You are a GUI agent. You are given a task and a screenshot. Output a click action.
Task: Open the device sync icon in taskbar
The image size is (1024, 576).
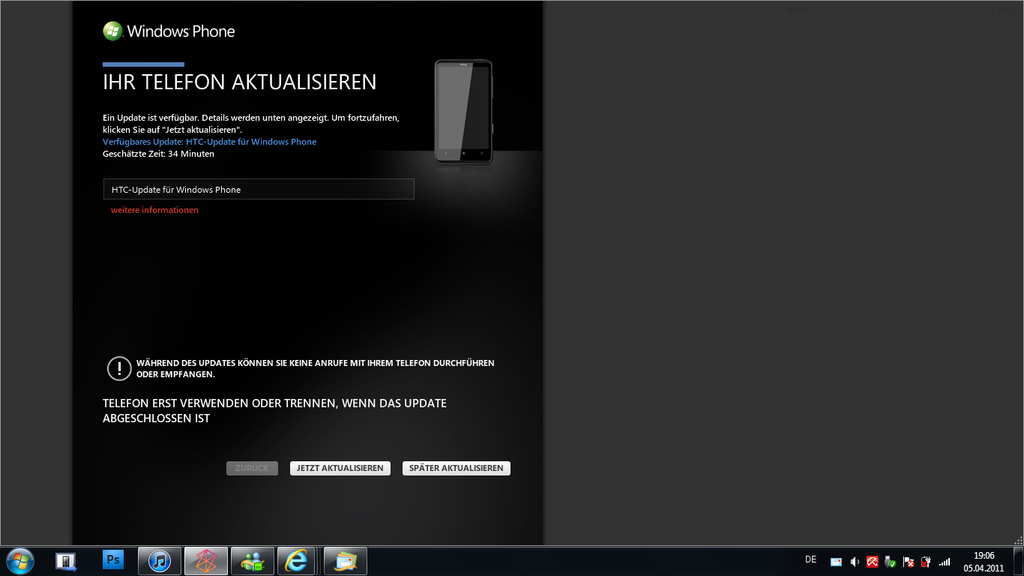(65, 561)
